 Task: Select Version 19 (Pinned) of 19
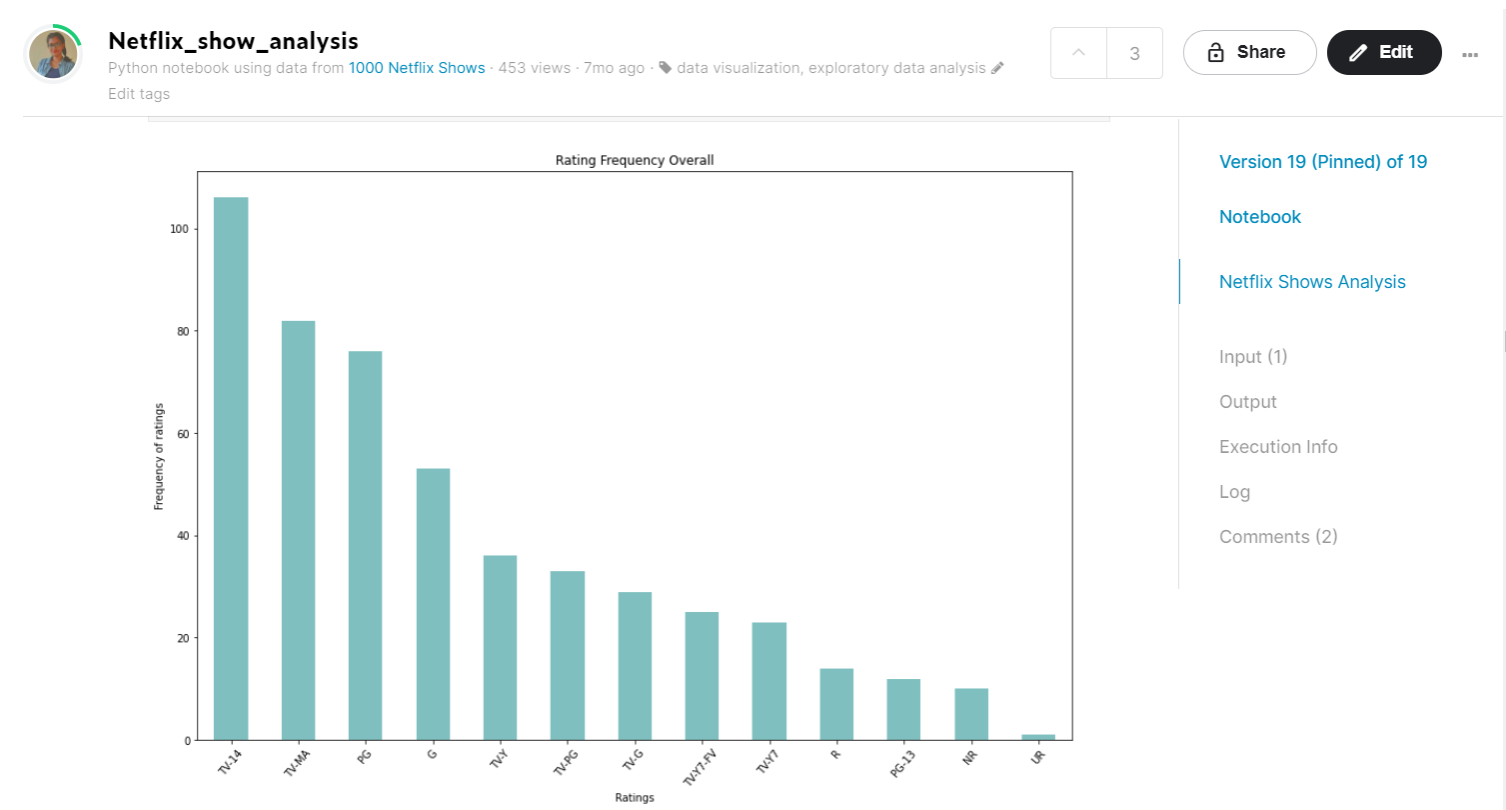tap(1323, 162)
